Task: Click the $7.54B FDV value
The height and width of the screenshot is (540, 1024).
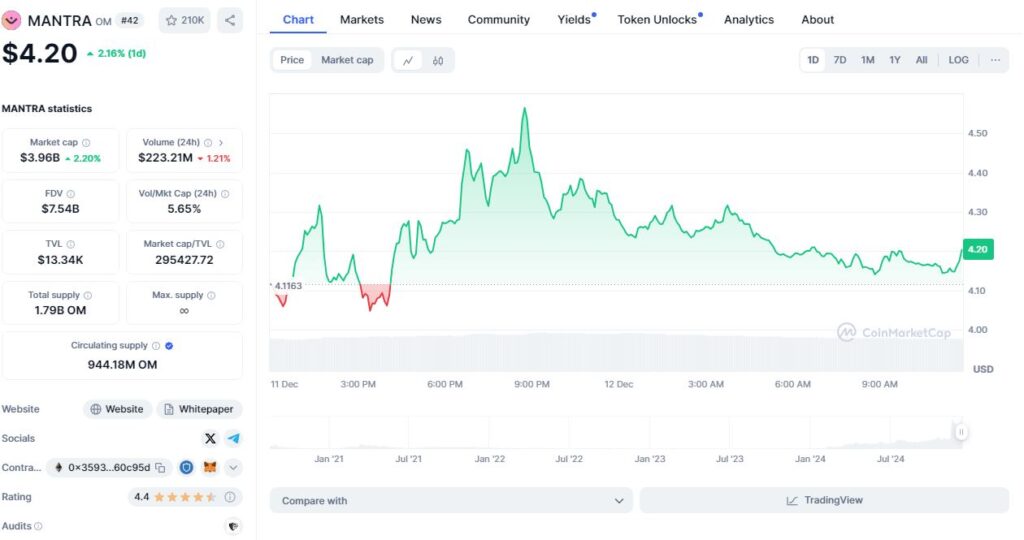Action: click(60, 209)
